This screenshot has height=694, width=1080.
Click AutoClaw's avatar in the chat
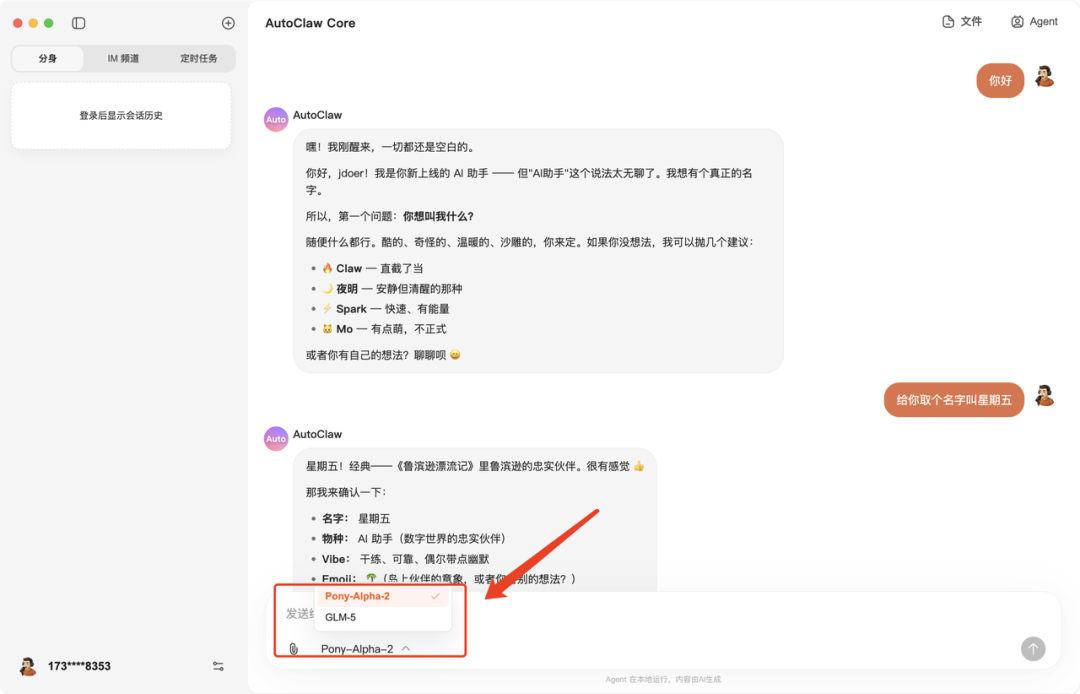[275, 119]
